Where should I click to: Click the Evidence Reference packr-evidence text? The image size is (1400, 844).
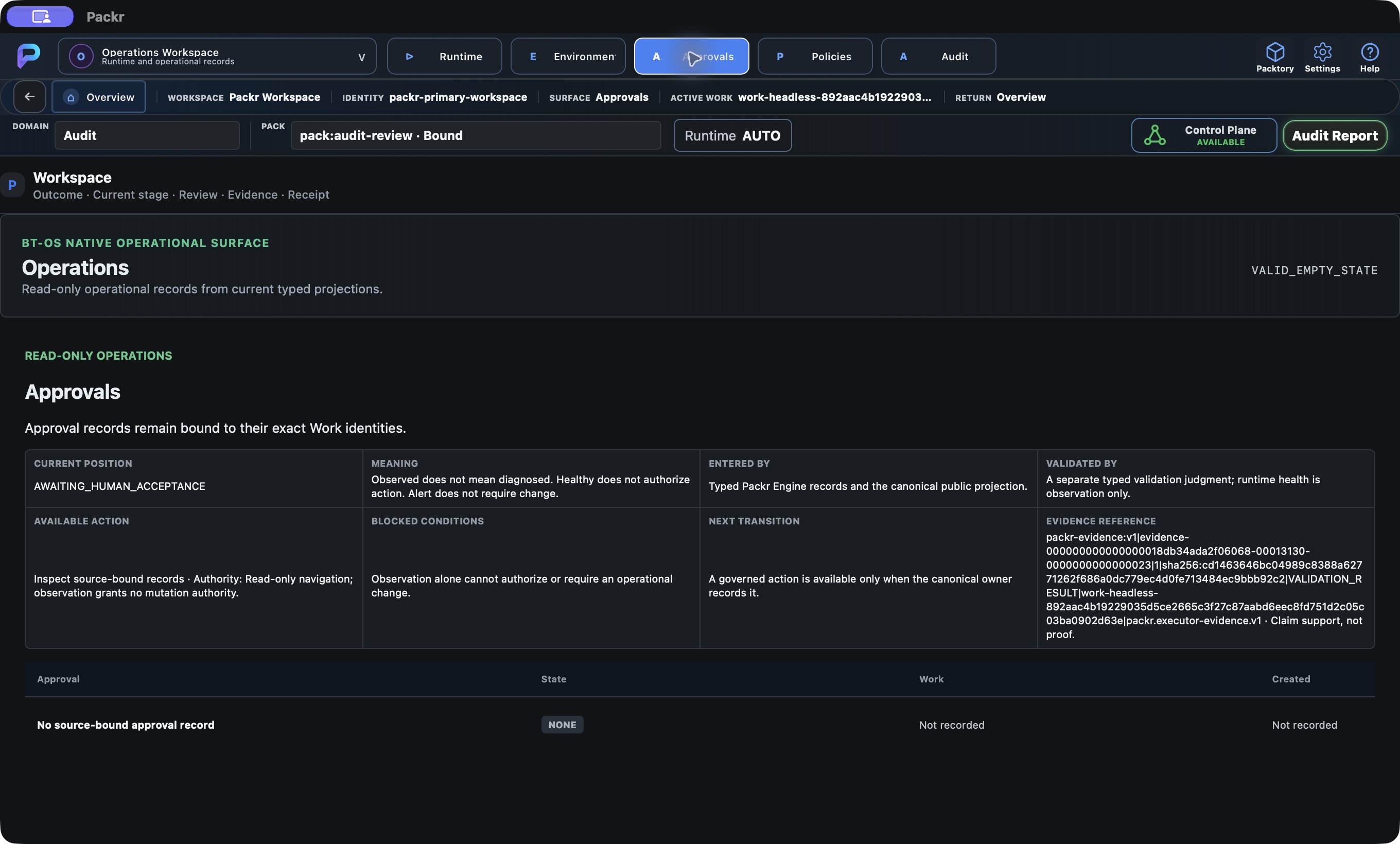pos(1204,586)
